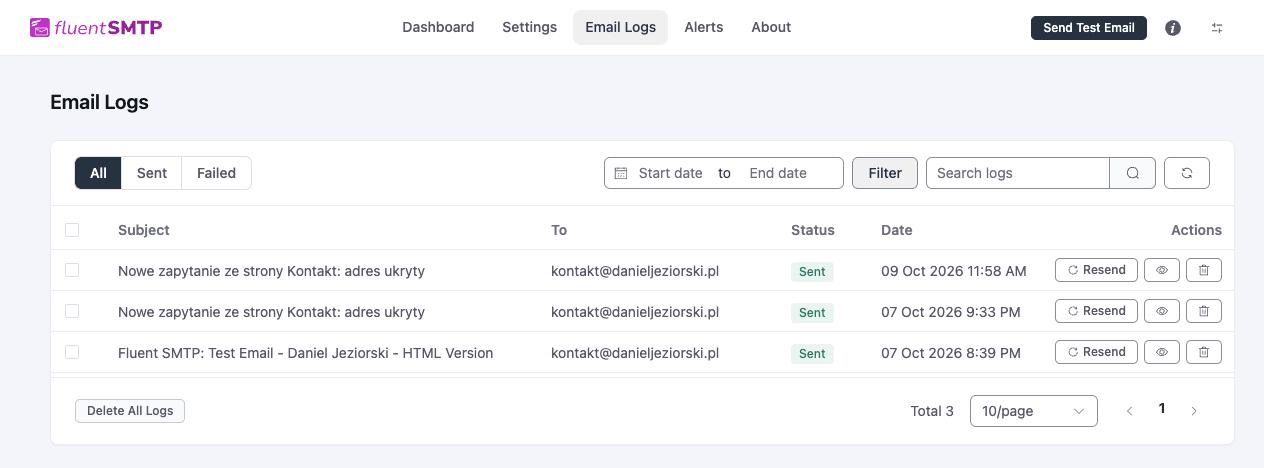Delete the 09 Oct 11:58 AM log
The height and width of the screenshot is (468, 1264).
pos(1204,270)
